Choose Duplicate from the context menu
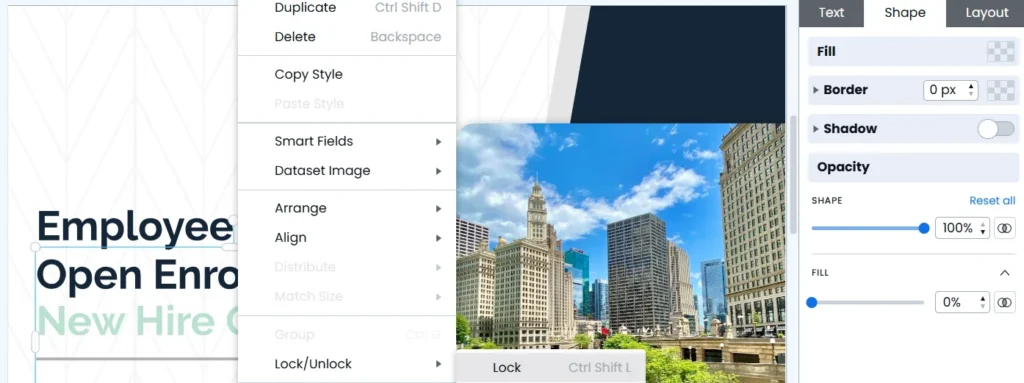This screenshot has width=1024, height=383. [347, 8]
